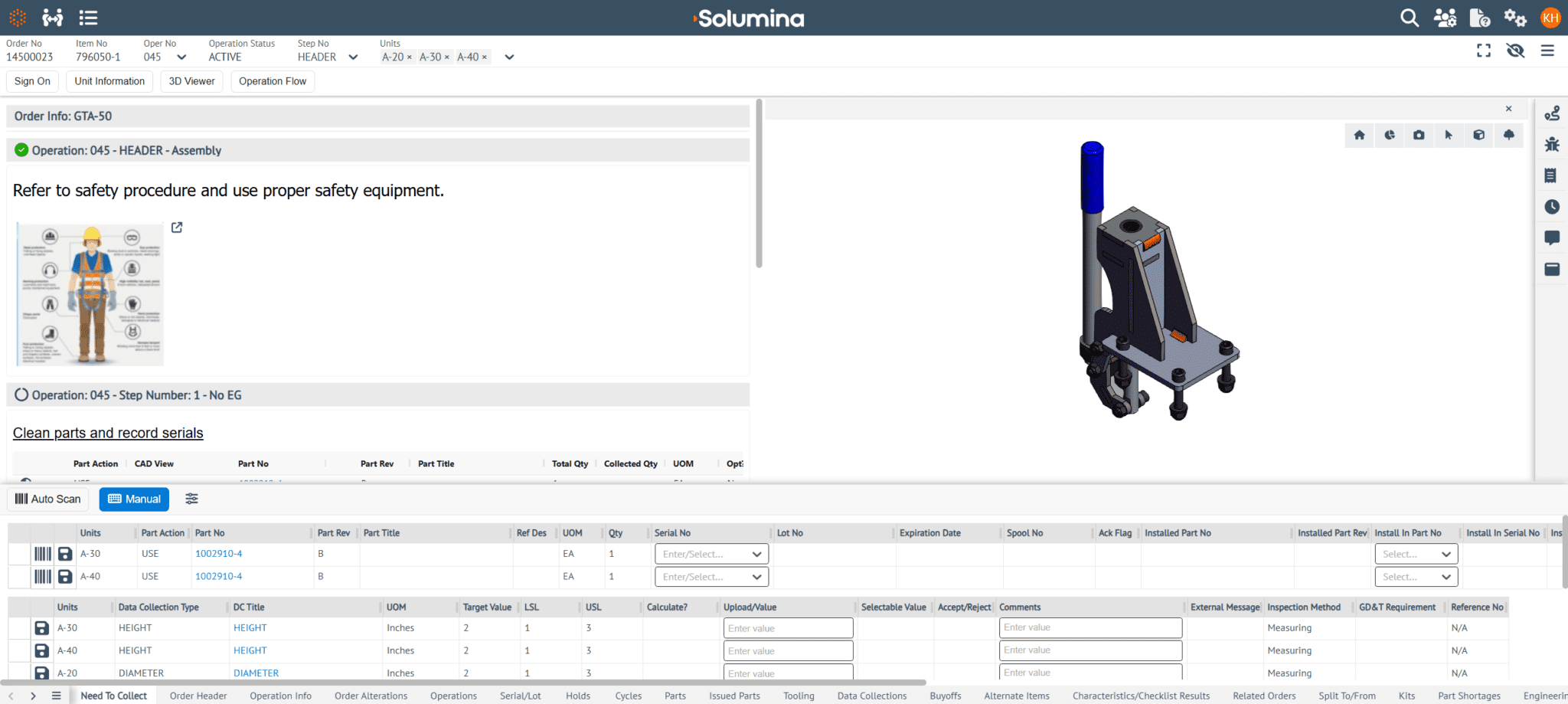This screenshot has width=1568, height=704.
Task: Expand the Step No HEADER dropdown
Action: [352, 57]
